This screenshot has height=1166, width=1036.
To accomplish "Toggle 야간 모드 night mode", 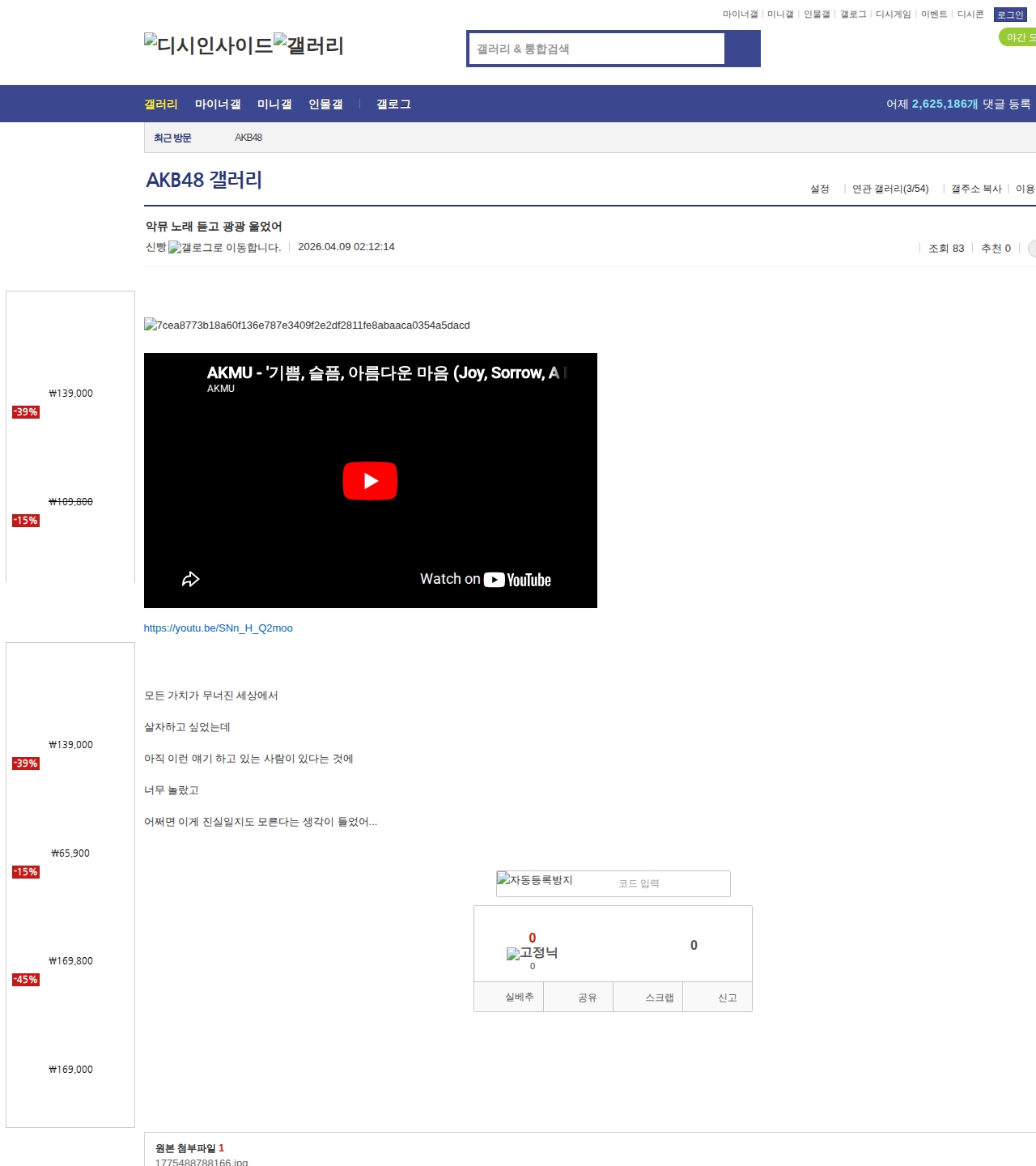I will tap(1018, 37).
